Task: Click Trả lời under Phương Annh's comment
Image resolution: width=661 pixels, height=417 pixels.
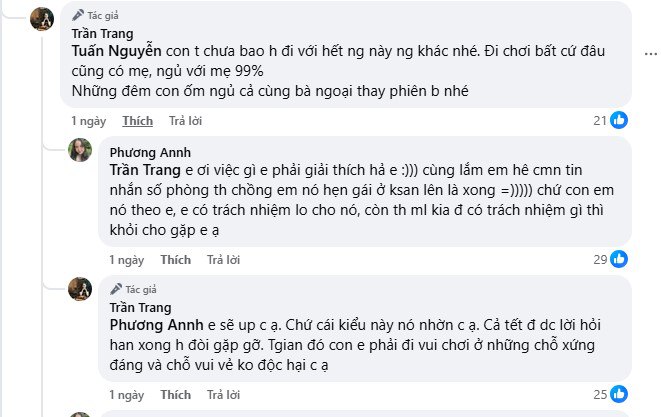Action: 223,259
